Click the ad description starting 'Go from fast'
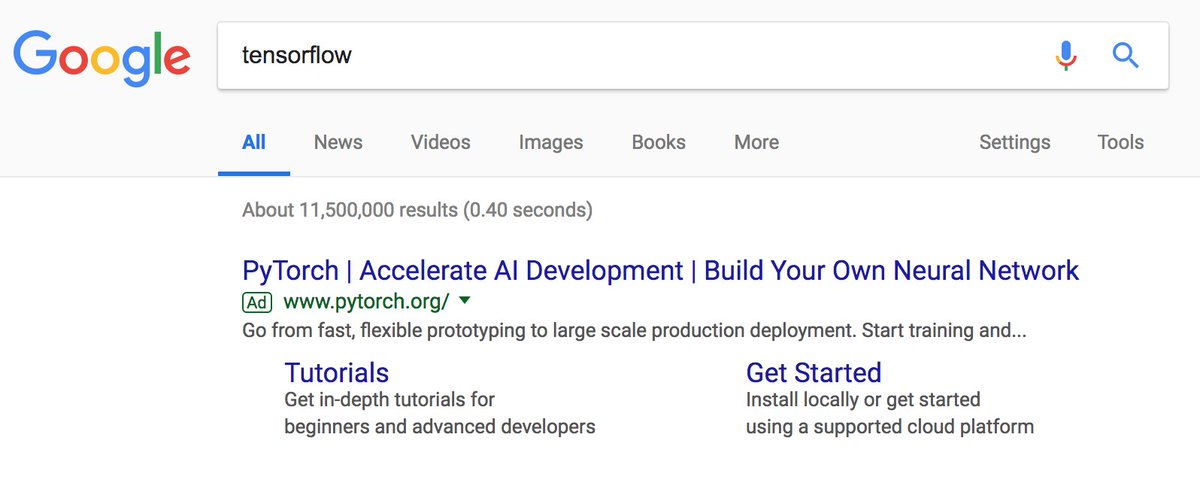This screenshot has width=1200, height=483. click(635, 330)
